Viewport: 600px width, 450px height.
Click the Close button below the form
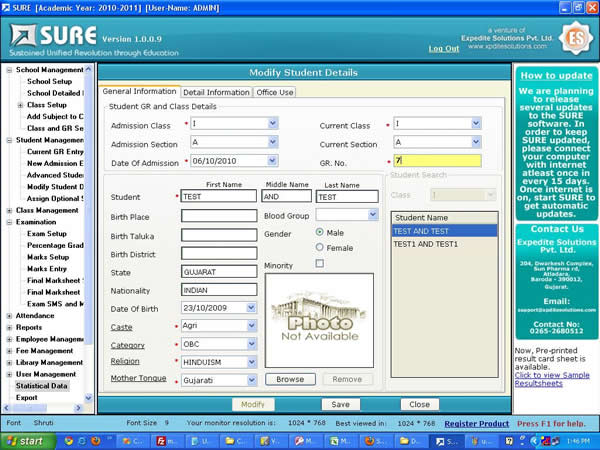[x=419, y=404]
